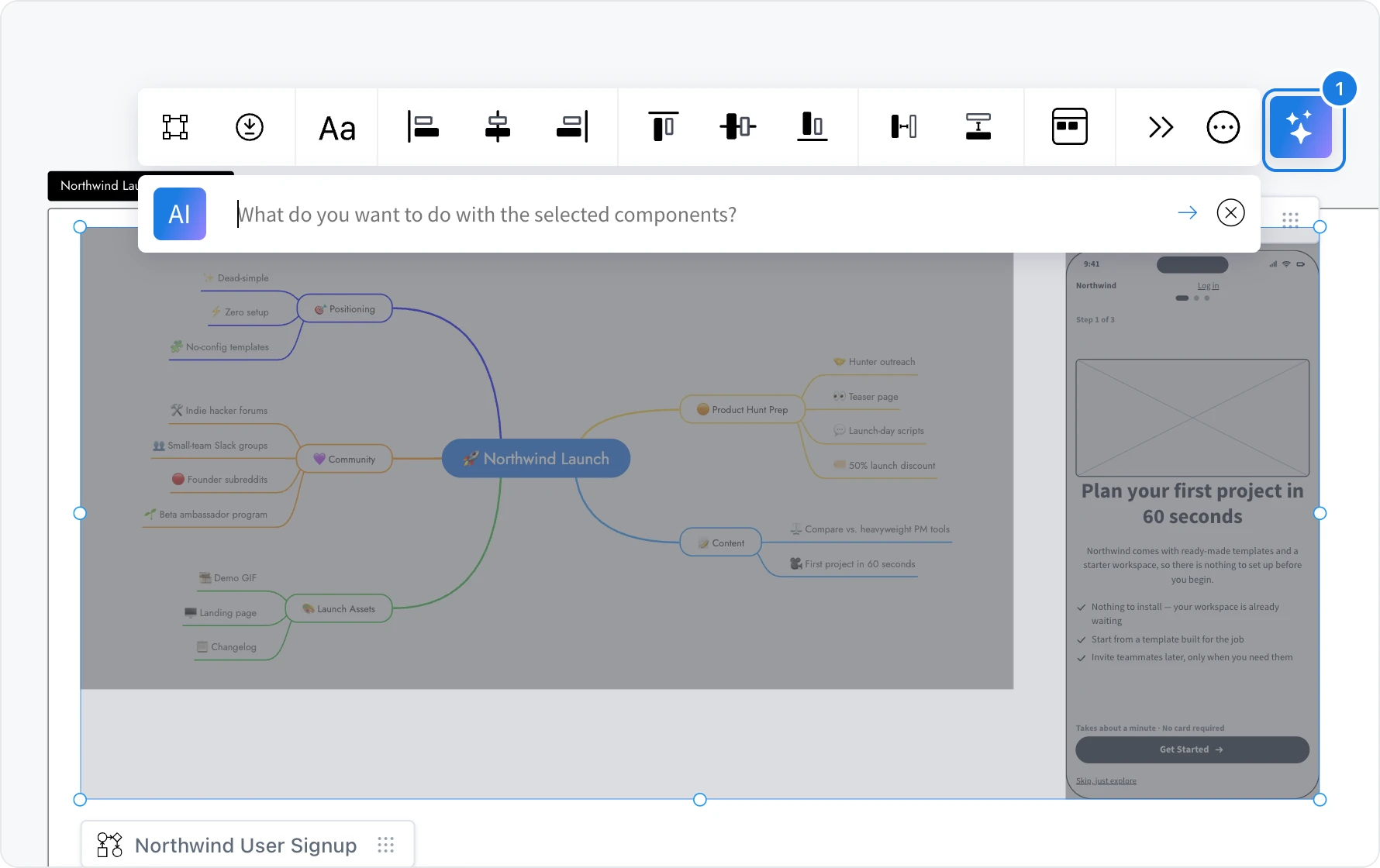Select the Northwind Launch central node

click(x=536, y=459)
